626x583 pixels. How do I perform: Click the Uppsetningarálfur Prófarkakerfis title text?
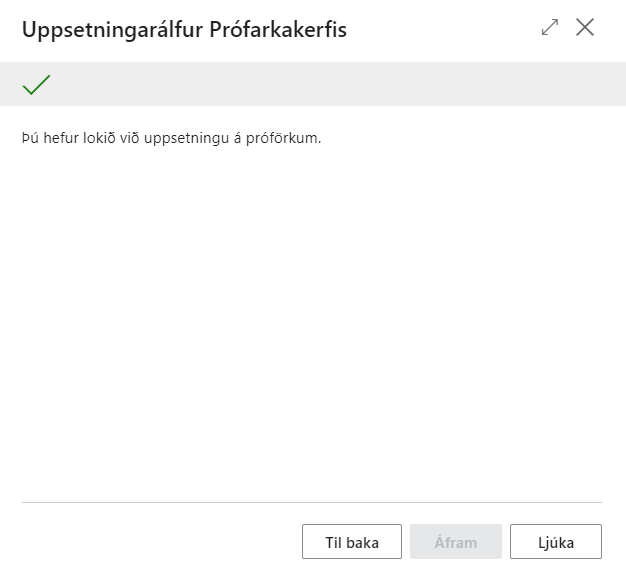pos(184,29)
